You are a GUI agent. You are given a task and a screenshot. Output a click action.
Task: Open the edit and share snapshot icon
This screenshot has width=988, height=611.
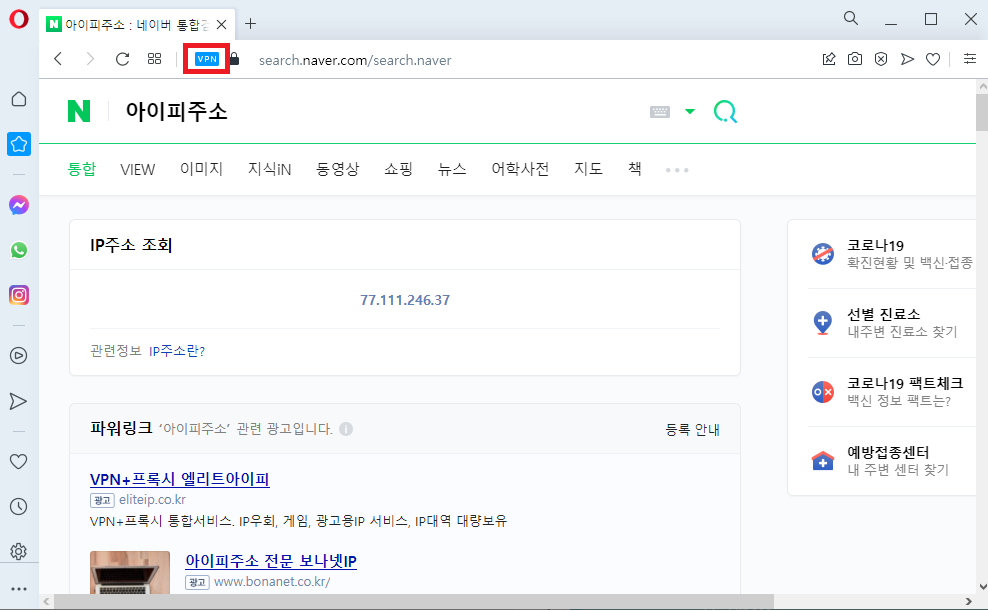[x=829, y=59]
